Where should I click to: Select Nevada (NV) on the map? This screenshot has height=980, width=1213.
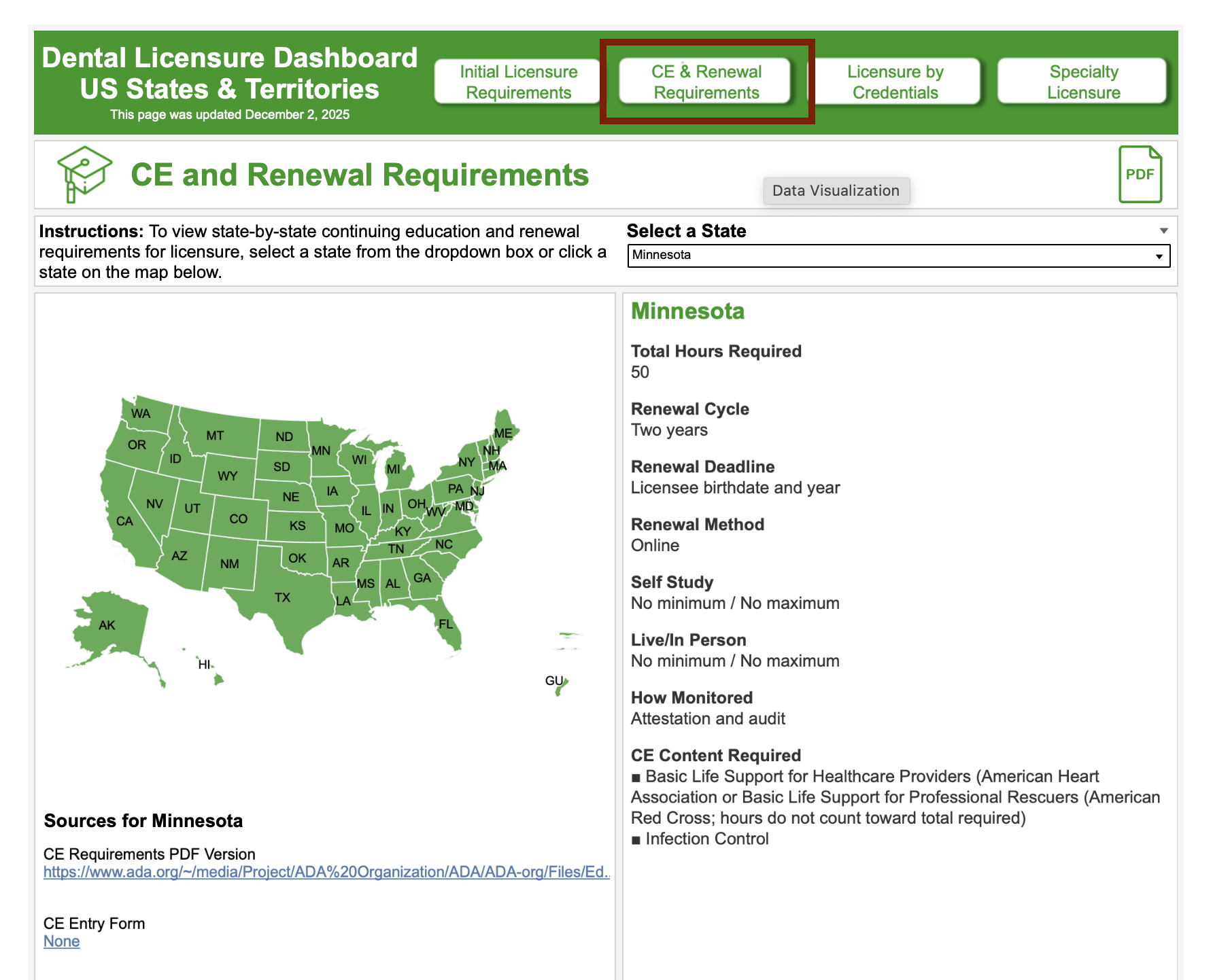154,504
